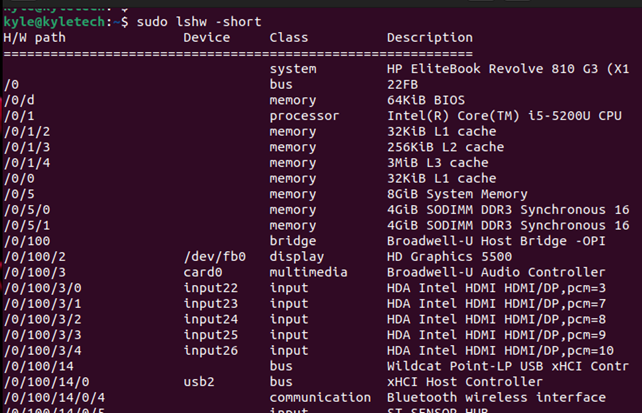The image size is (642, 413).
Task: Click the '8GiB System Memory' entry
Action: 457,194
